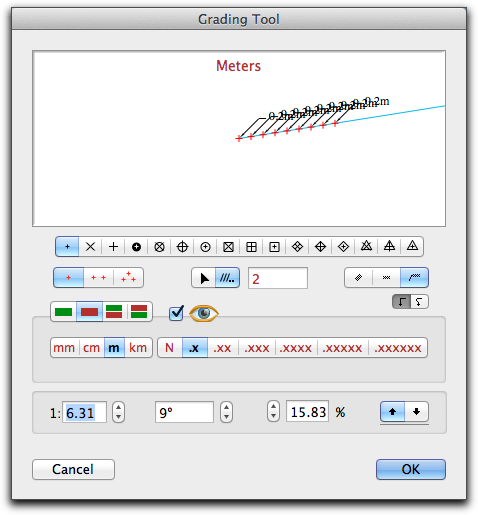The width and height of the screenshot is (478, 515).
Task: Click the Cancel button
Action: point(73,469)
